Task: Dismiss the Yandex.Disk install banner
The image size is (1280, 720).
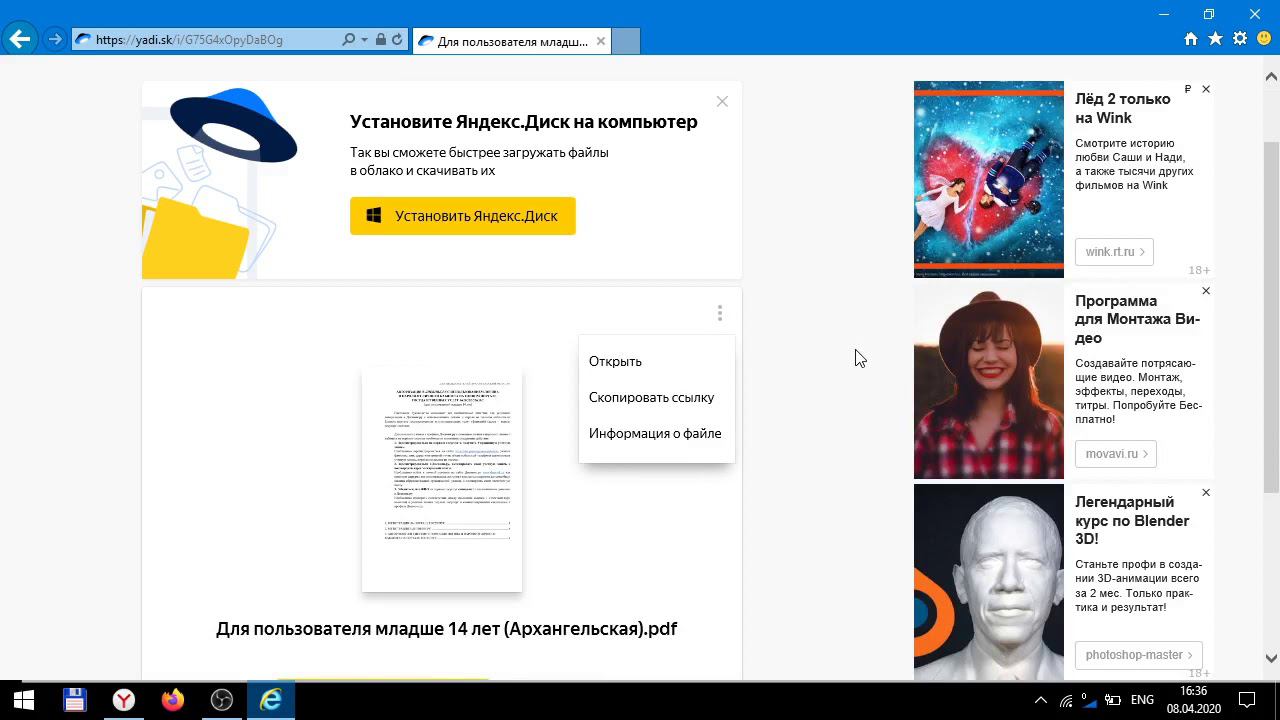Action: coord(722,101)
